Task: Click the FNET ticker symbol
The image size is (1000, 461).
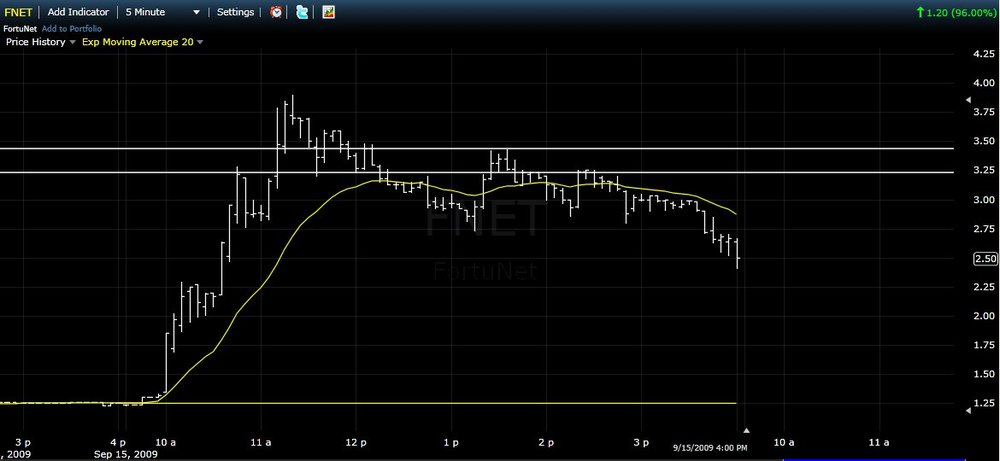Action: point(18,12)
